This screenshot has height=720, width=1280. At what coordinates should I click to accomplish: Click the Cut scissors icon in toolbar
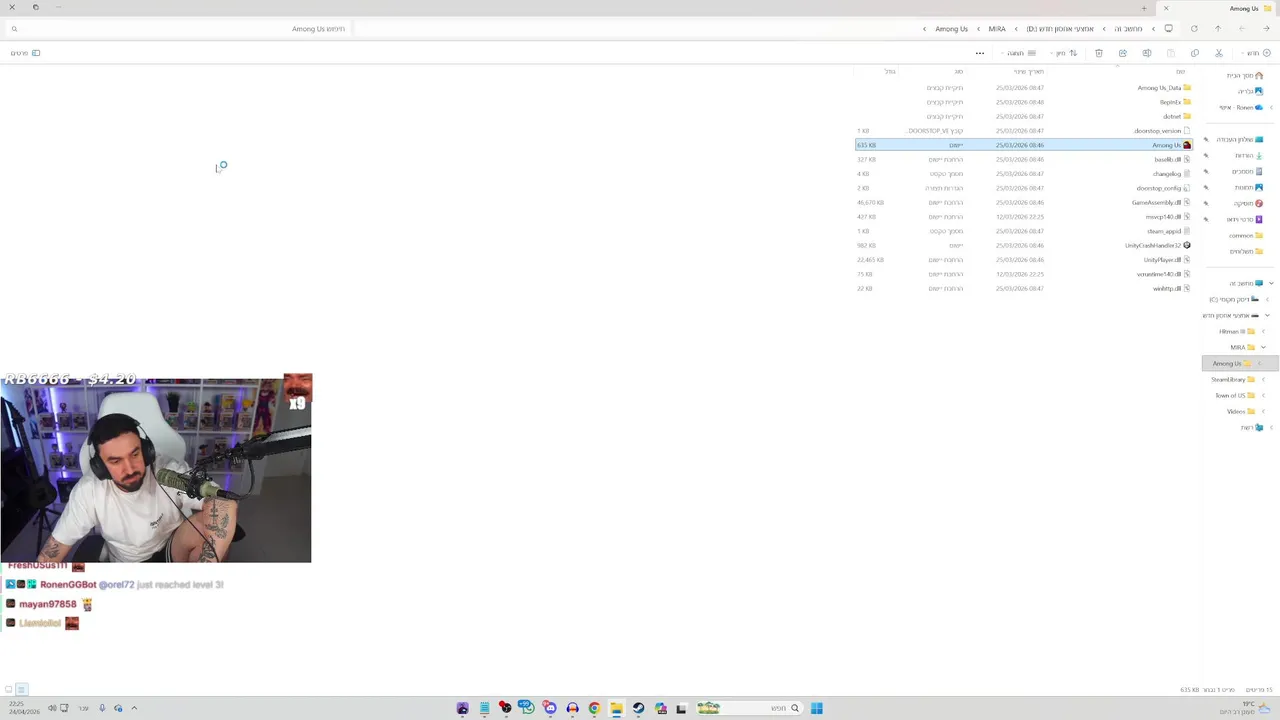click(1219, 53)
